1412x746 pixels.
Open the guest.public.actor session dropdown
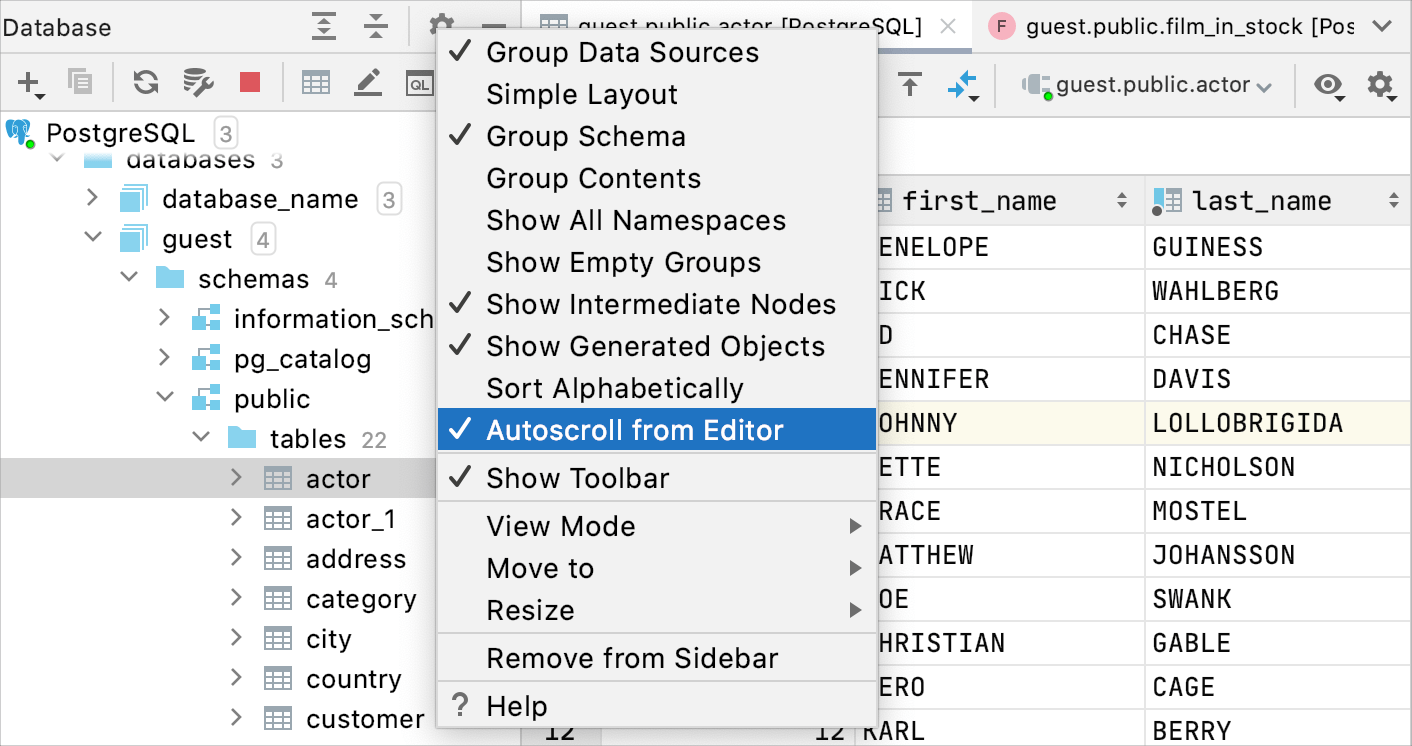1147,86
